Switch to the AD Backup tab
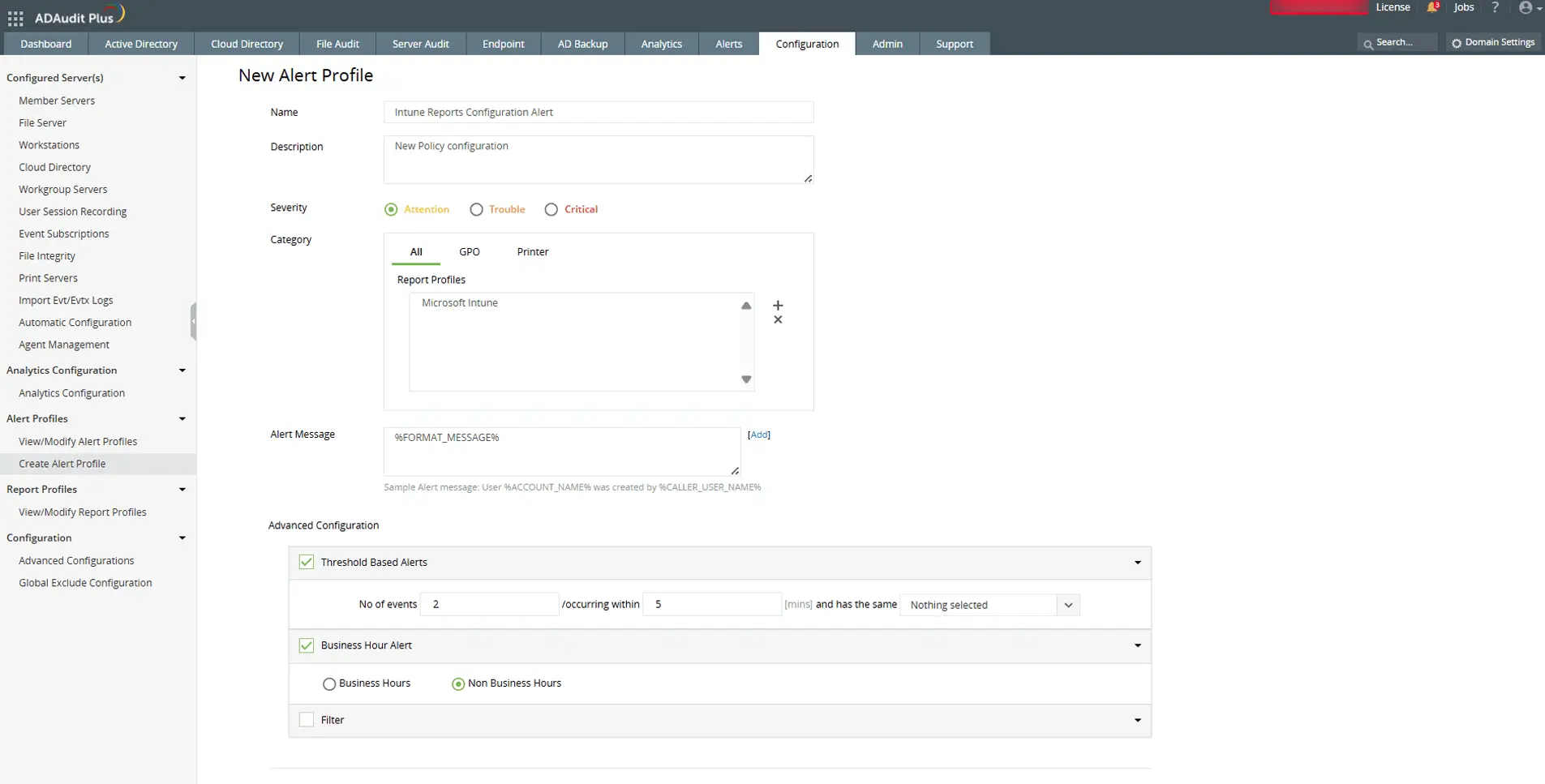1545x784 pixels. pos(582,44)
